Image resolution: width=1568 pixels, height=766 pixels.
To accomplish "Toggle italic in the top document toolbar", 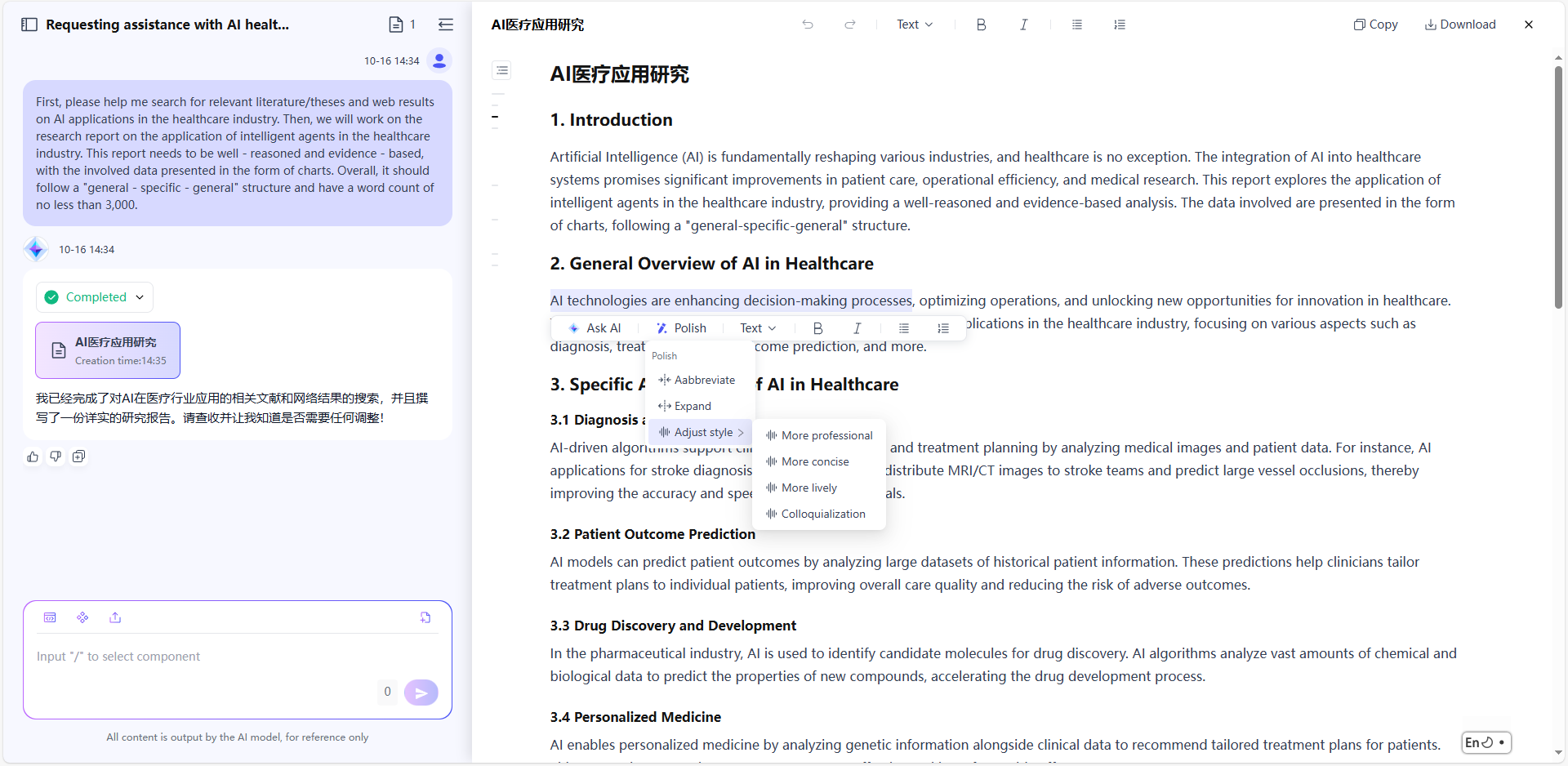I will tap(1023, 24).
